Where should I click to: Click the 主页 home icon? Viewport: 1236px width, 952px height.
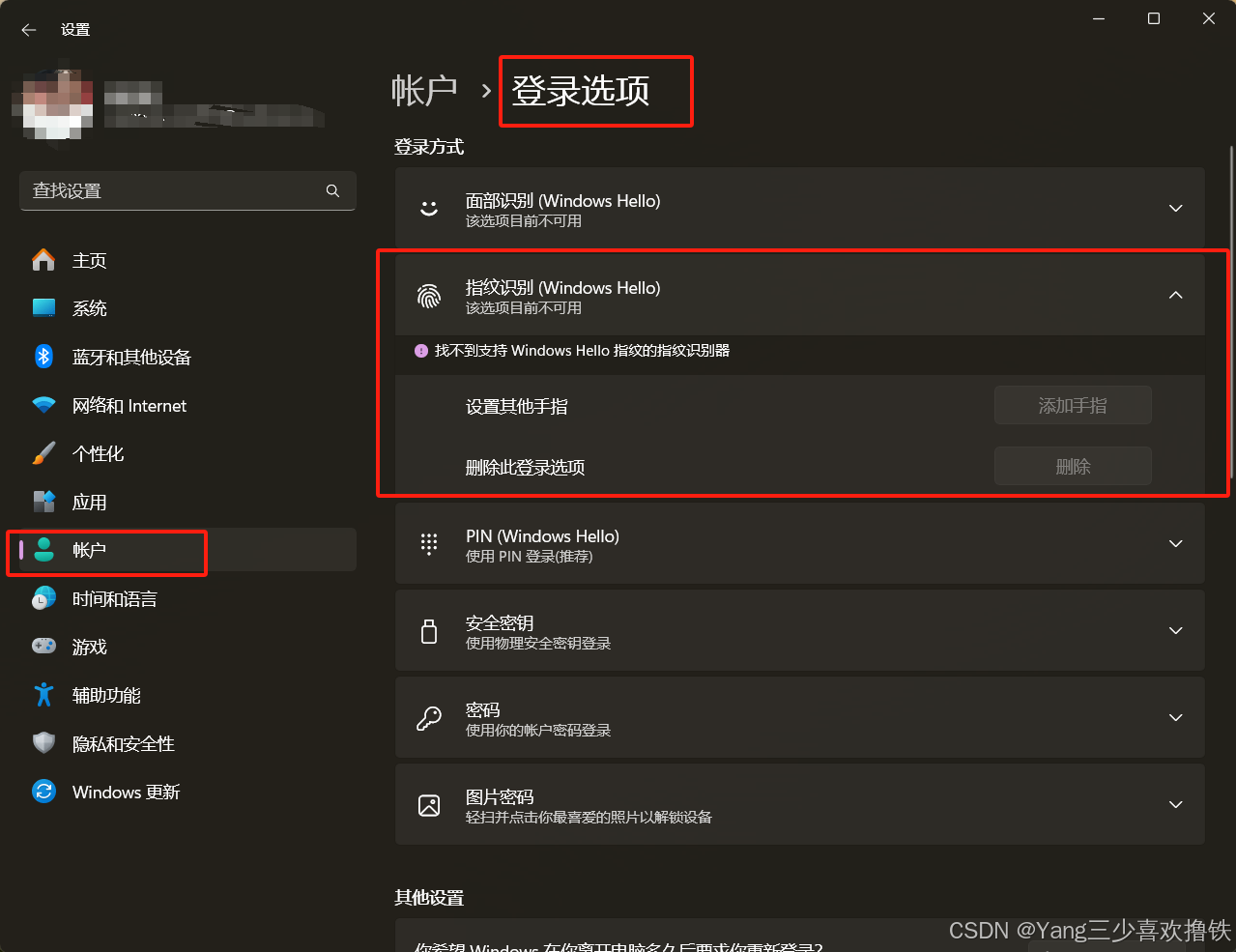pyautogui.click(x=43, y=260)
